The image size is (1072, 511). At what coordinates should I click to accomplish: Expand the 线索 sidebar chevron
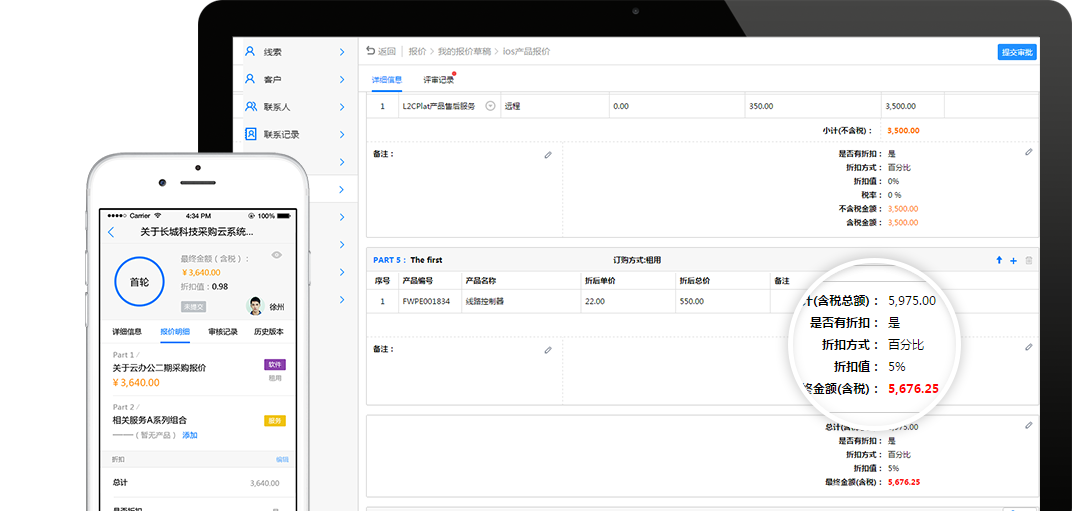click(x=342, y=52)
